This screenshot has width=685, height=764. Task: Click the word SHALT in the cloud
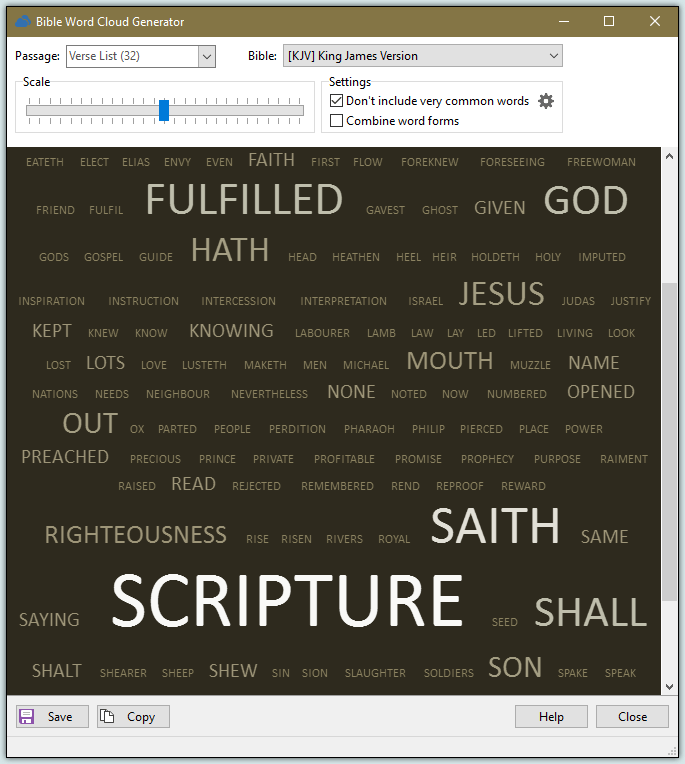pyautogui.click(x=57, y=671)
